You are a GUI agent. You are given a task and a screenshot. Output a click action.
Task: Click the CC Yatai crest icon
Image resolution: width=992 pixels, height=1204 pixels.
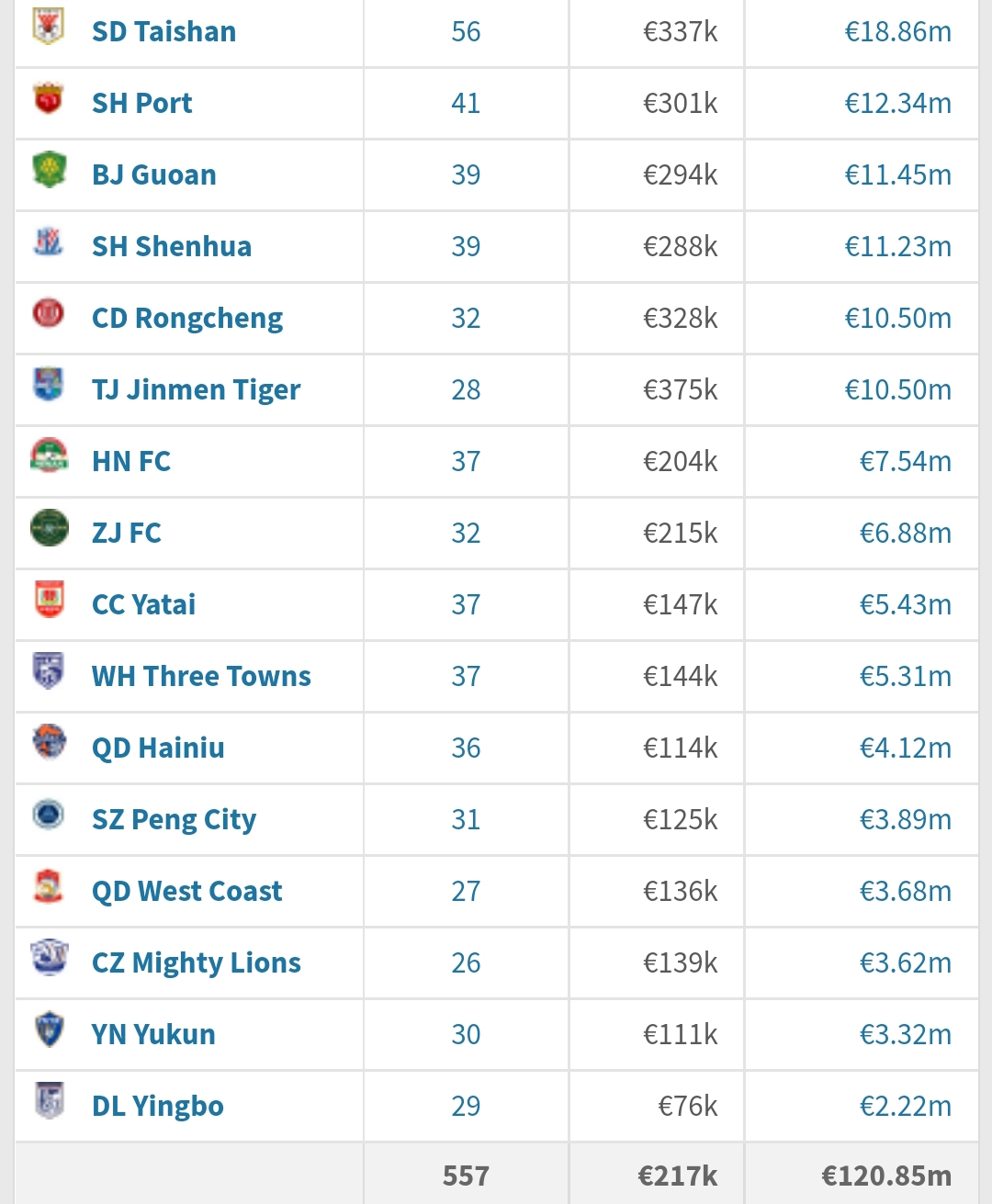coord(49,599)
